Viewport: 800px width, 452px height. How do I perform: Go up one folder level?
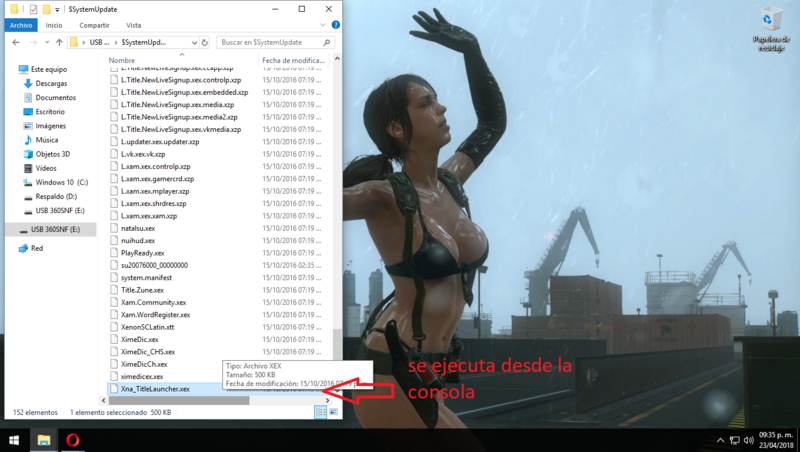click(x=59, y=42)
